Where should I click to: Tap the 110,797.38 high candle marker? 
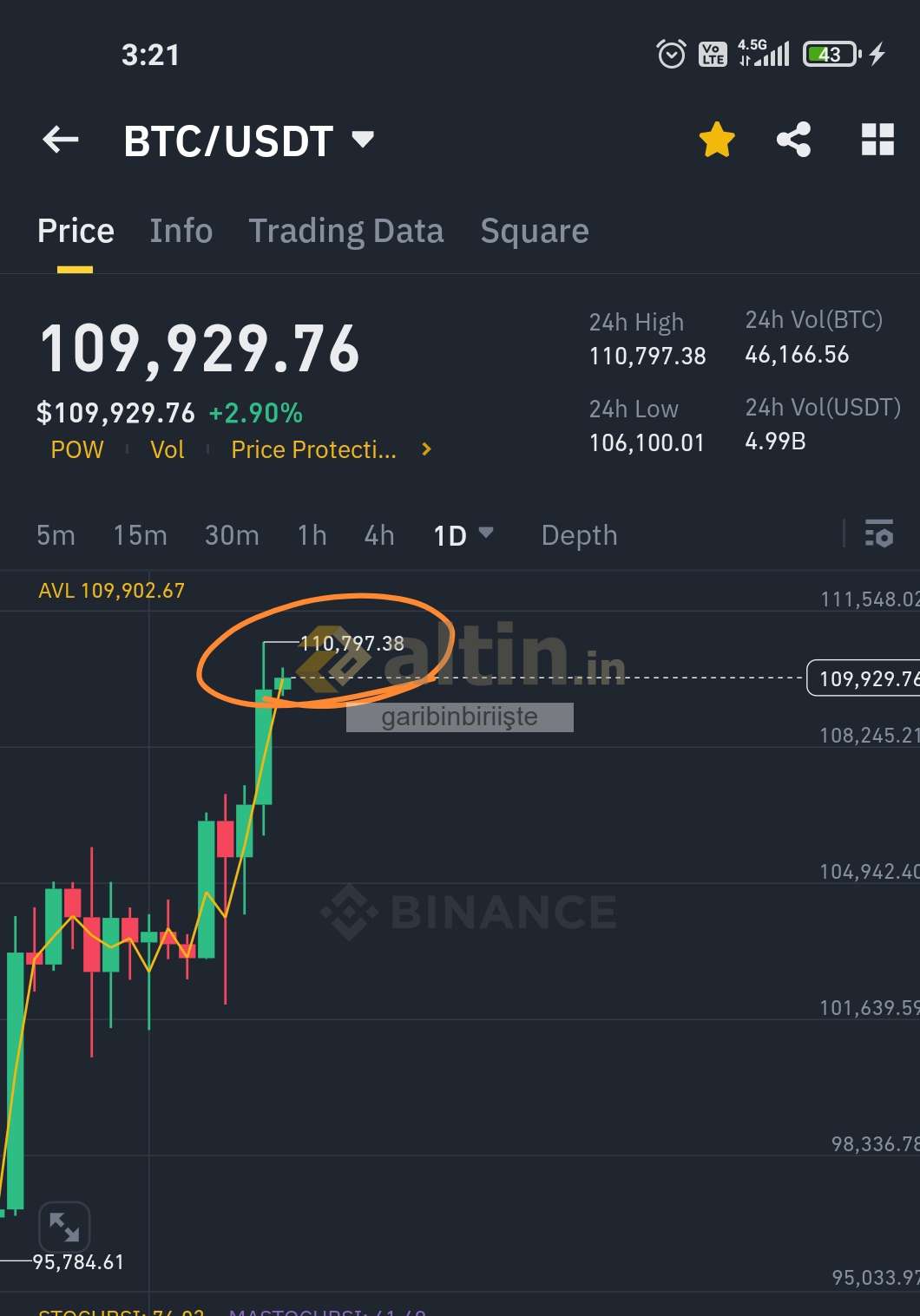tap(352, 644)
